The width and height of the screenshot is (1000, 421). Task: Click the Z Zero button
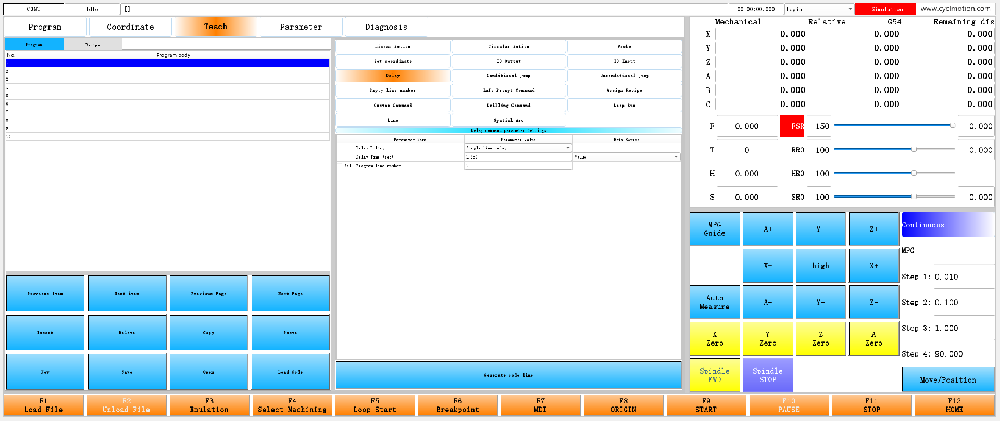pyautogui.click(x=821, y=338)
